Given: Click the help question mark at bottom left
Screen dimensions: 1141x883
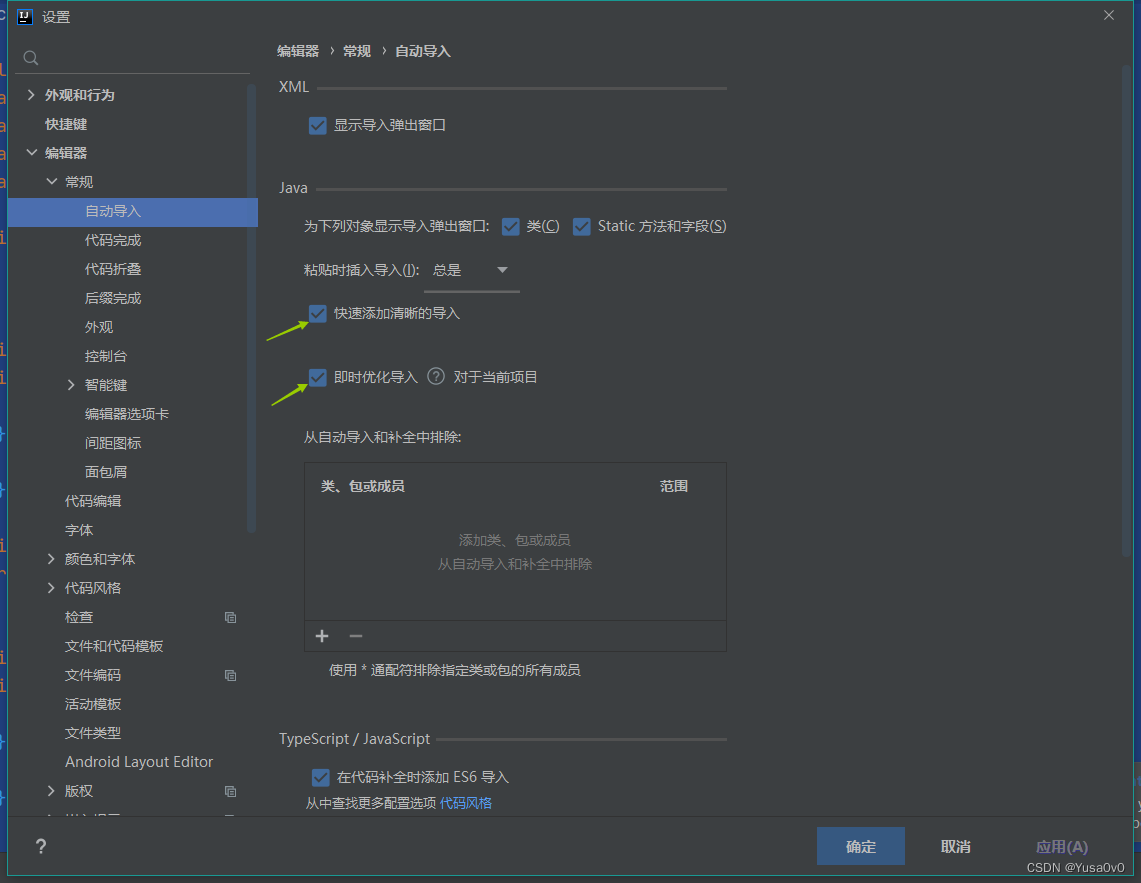Looking at the screenshot, I should point(40,846).
